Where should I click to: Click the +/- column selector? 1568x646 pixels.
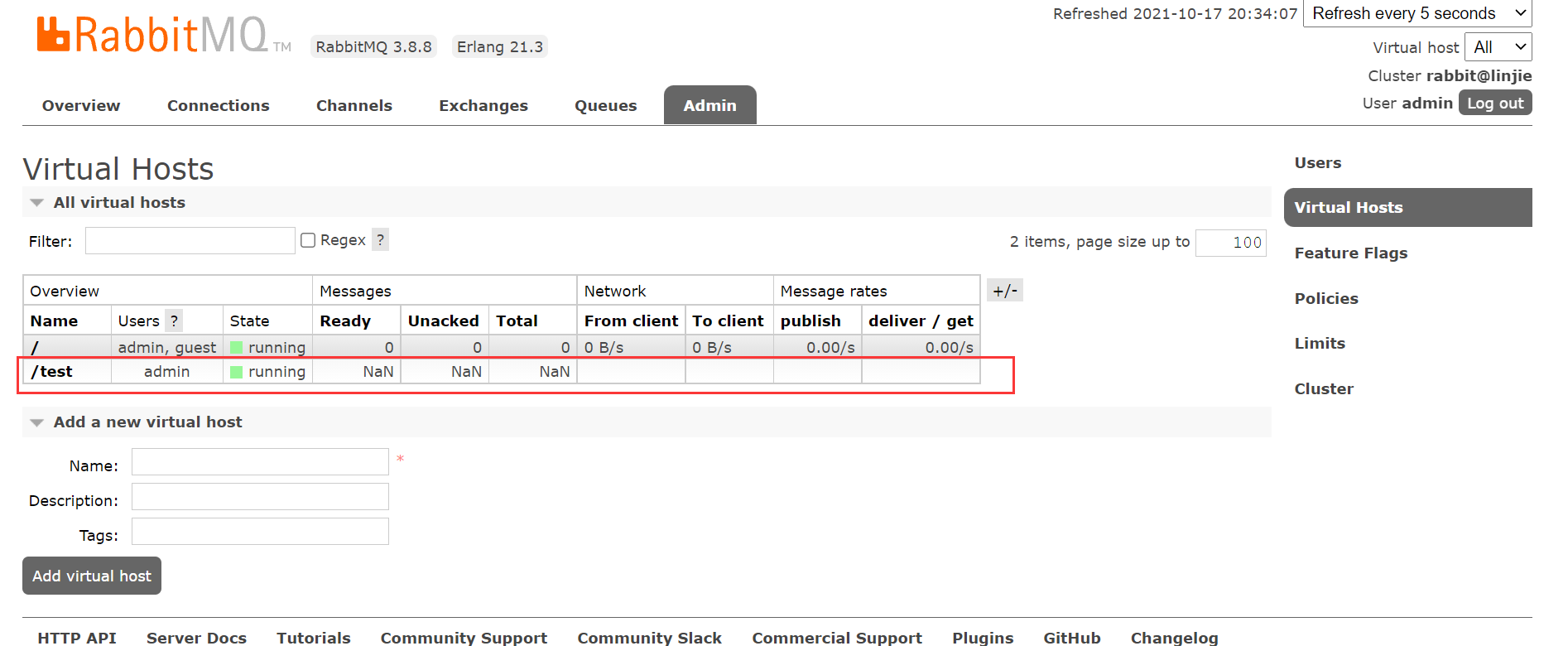(1005, 291)
